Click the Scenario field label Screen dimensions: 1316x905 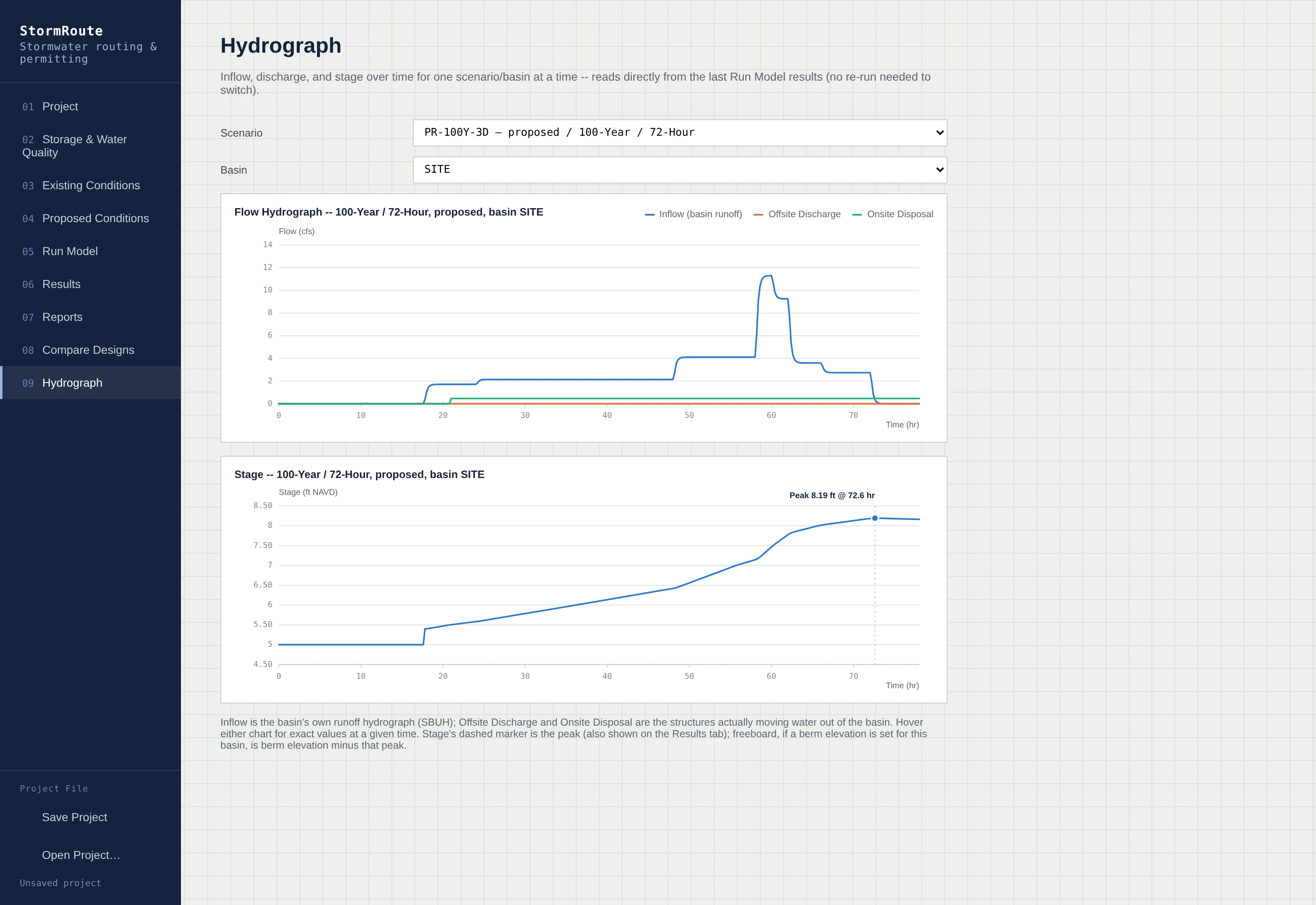pos(241,133)
